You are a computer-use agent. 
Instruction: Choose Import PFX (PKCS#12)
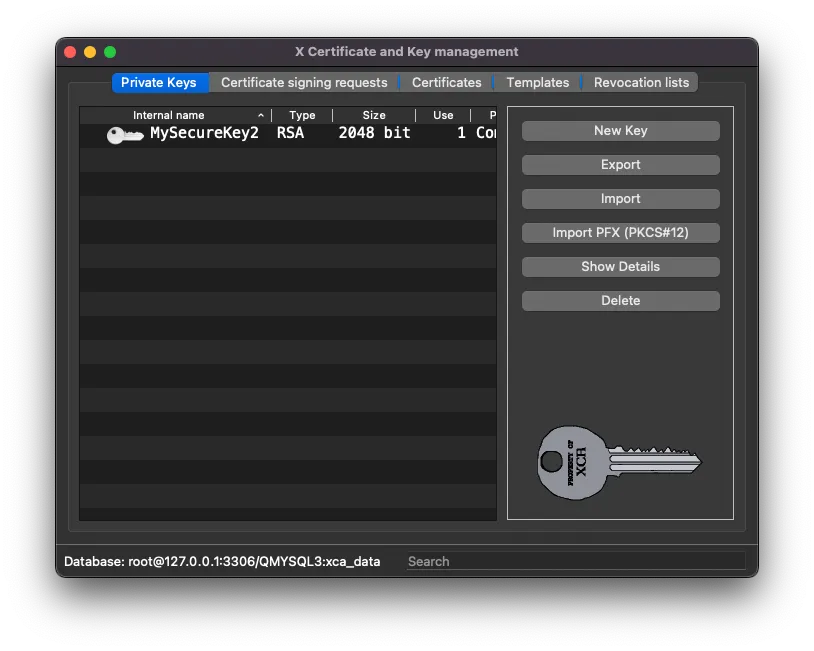(620, 233)
